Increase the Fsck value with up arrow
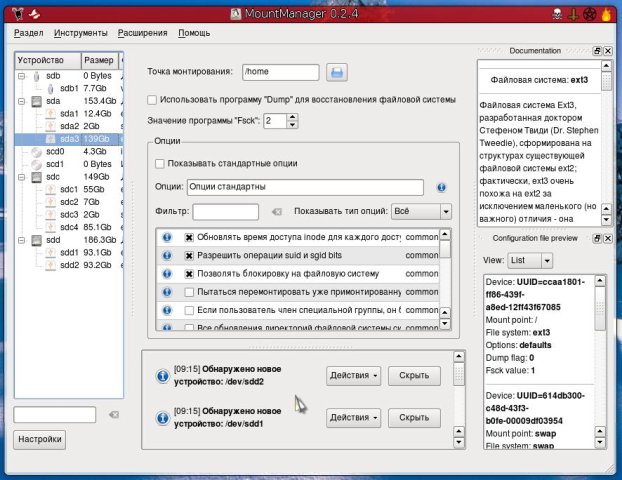Viewport: 622px width, 480px height. (x=292, y=117)
